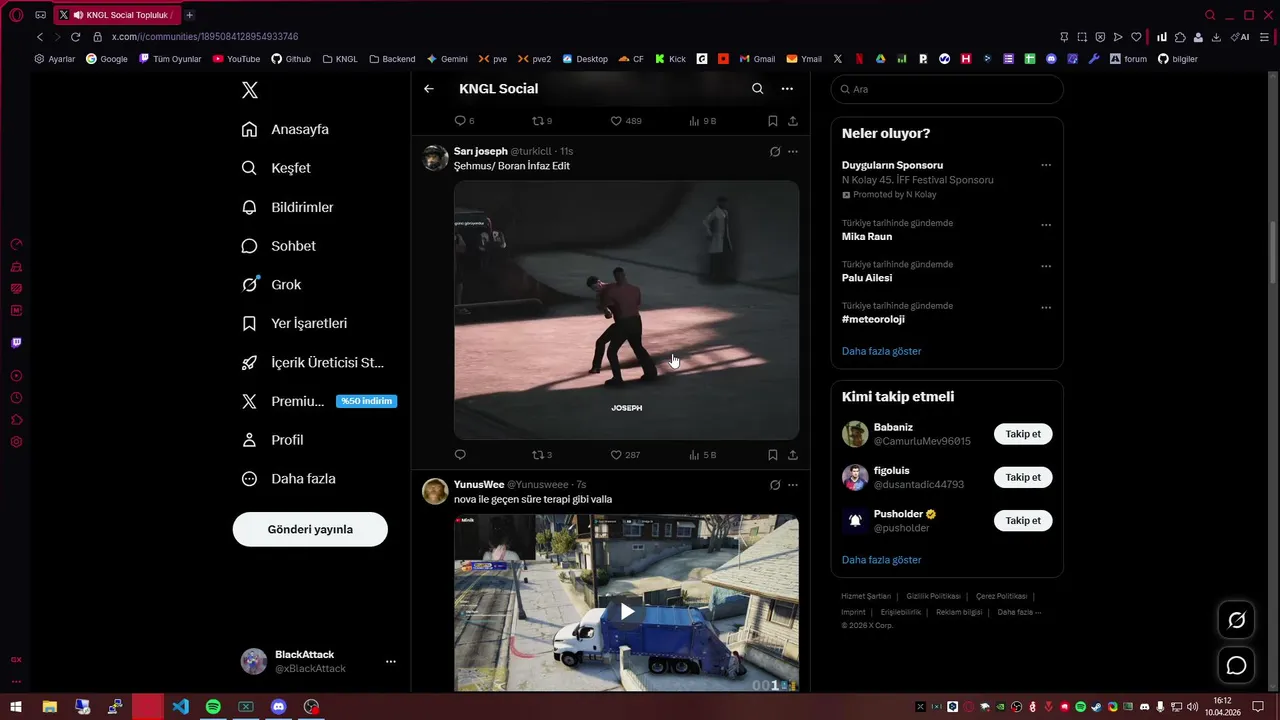The image size is (1280, 720).
Task: Open BlackAttack account switcher menu
Action: [x=391, y=662]
